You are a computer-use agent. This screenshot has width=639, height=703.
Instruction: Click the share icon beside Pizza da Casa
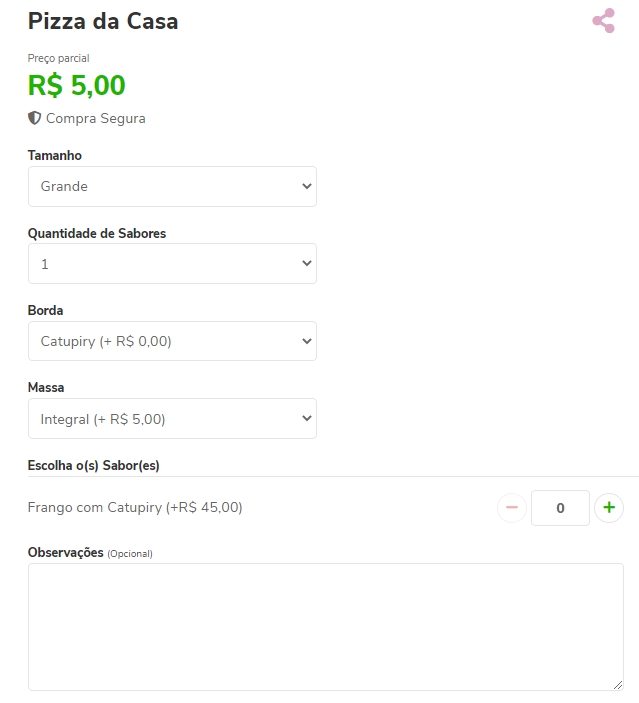click(603, 21)
